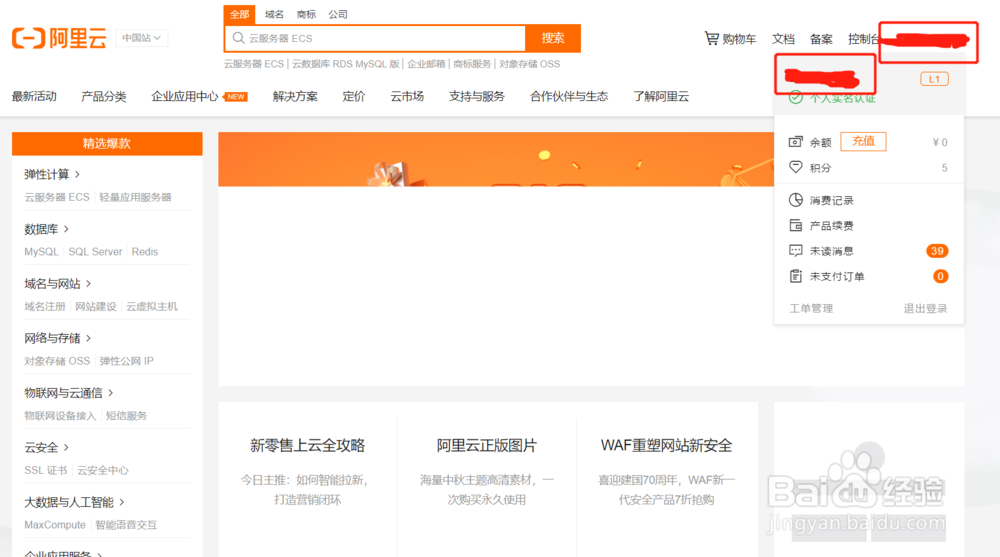The height and width of the screenshot is (557, 1000).
Task: Open the 文档 link
Action: [x=783, y=39]
